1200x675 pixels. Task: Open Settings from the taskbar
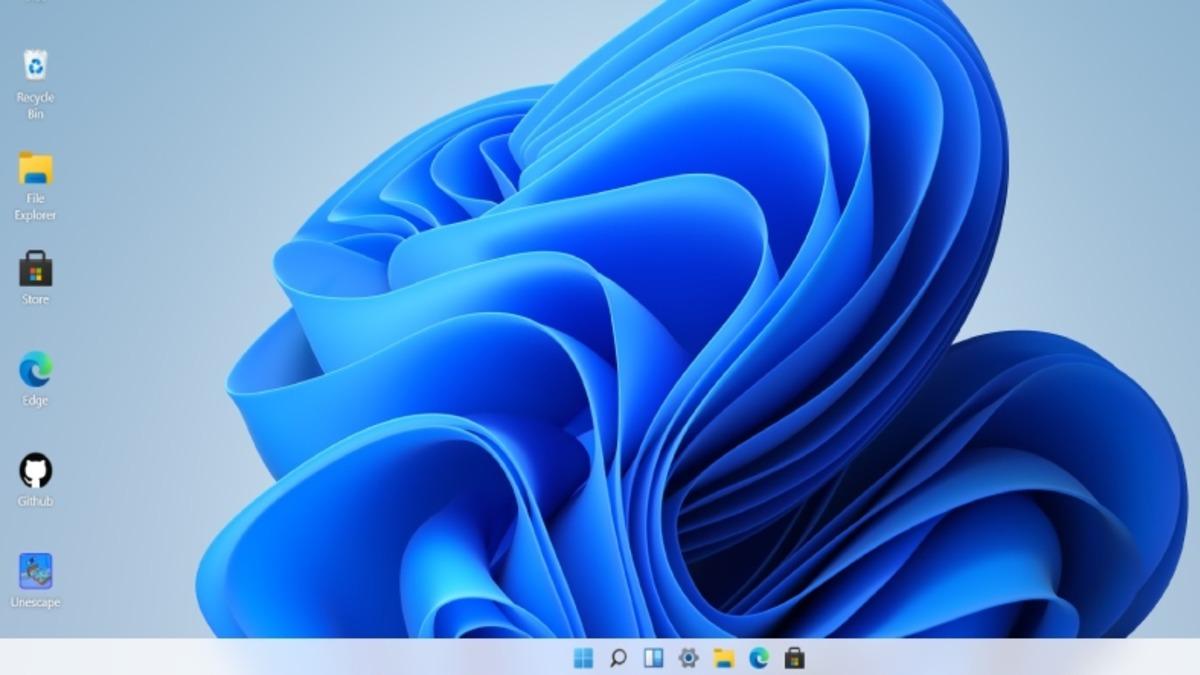[x=690, y=659]
